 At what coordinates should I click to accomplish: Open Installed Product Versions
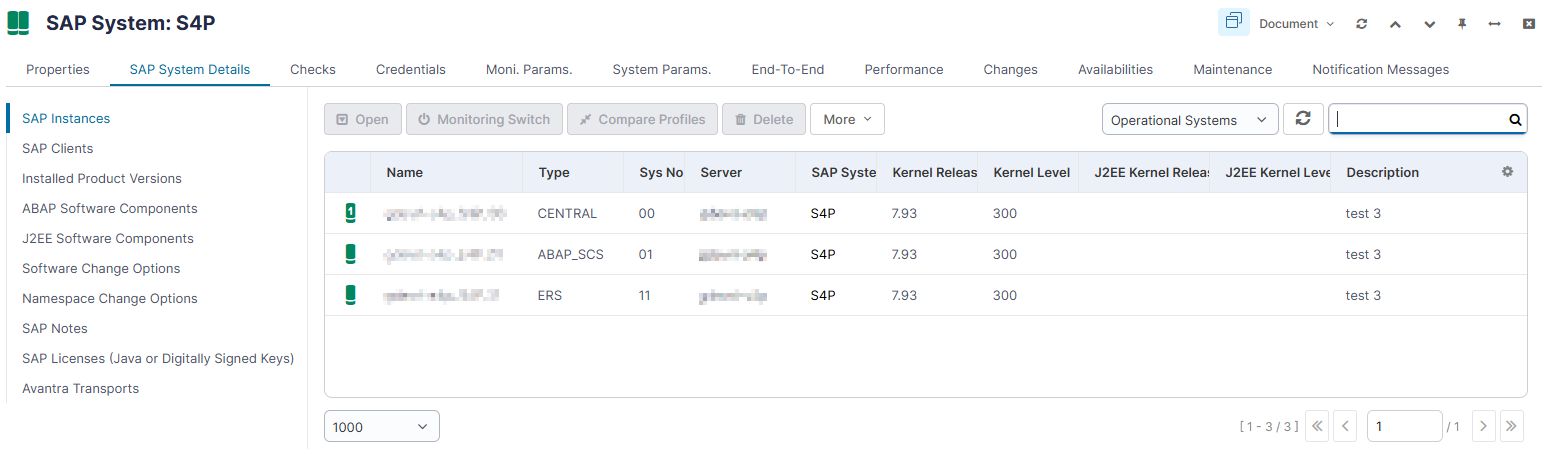point(102,178)
